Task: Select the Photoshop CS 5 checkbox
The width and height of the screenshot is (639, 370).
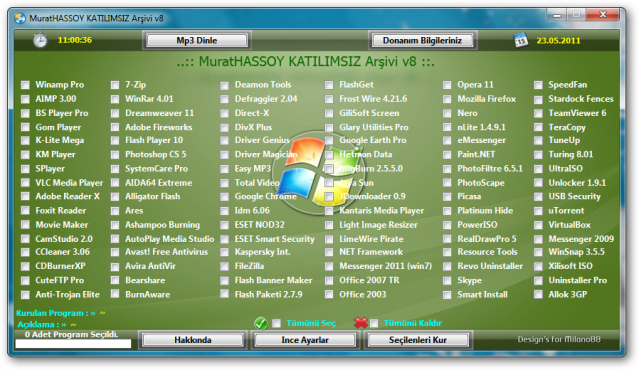Action: pos(115,154)
